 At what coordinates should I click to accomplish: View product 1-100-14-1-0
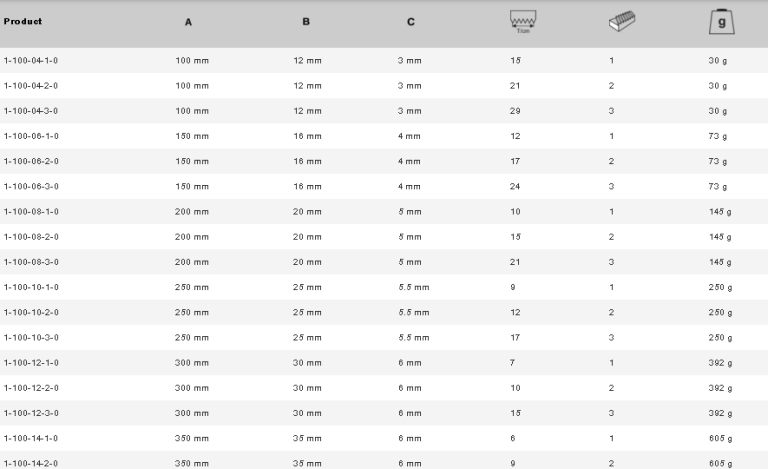pyautogui.click(x=38, y=438)
